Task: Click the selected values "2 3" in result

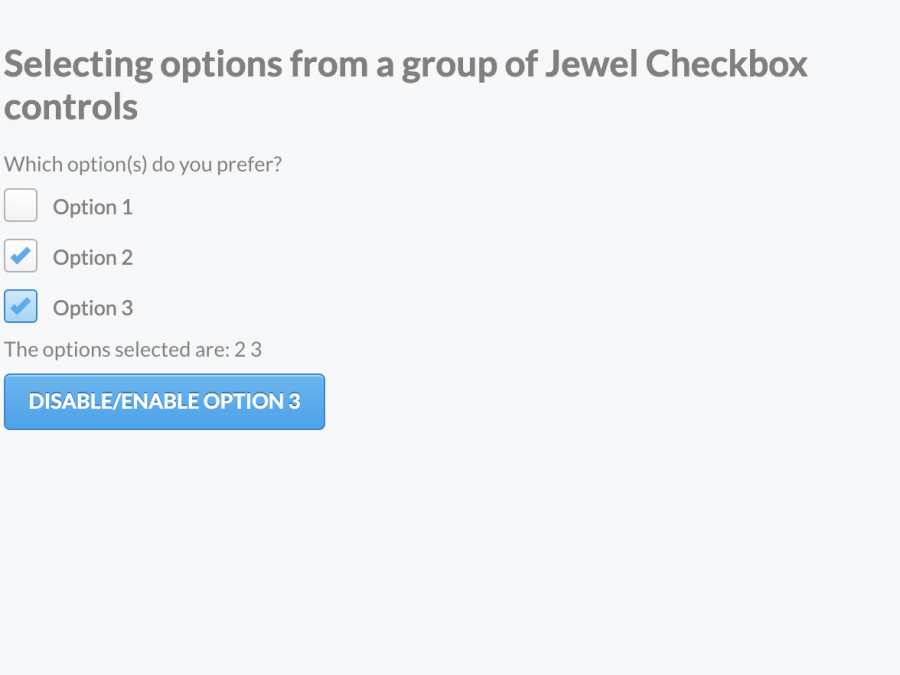Action: [x=248, y=349]
